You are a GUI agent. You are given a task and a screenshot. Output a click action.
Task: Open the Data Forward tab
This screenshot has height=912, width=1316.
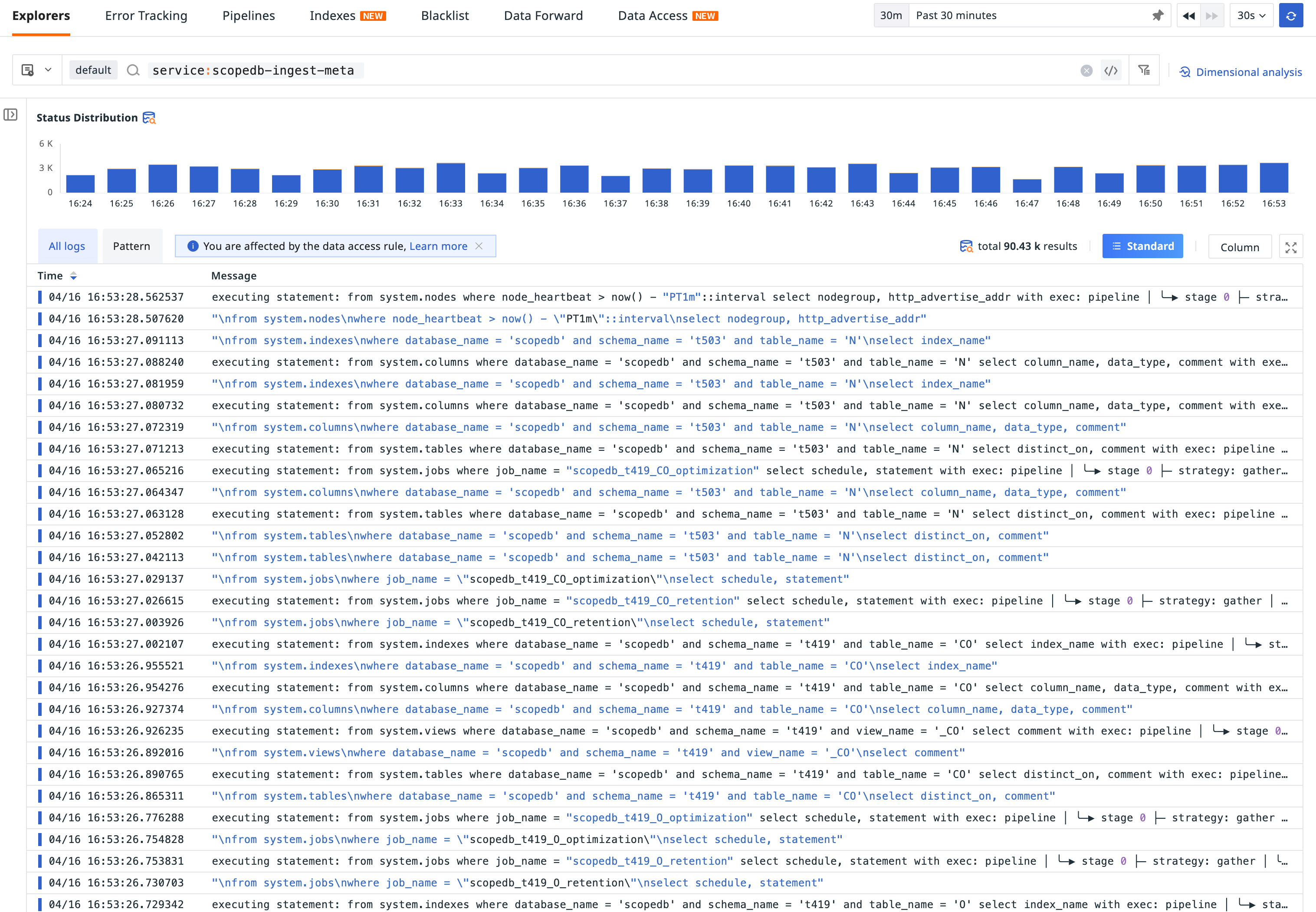pos(543,16)
